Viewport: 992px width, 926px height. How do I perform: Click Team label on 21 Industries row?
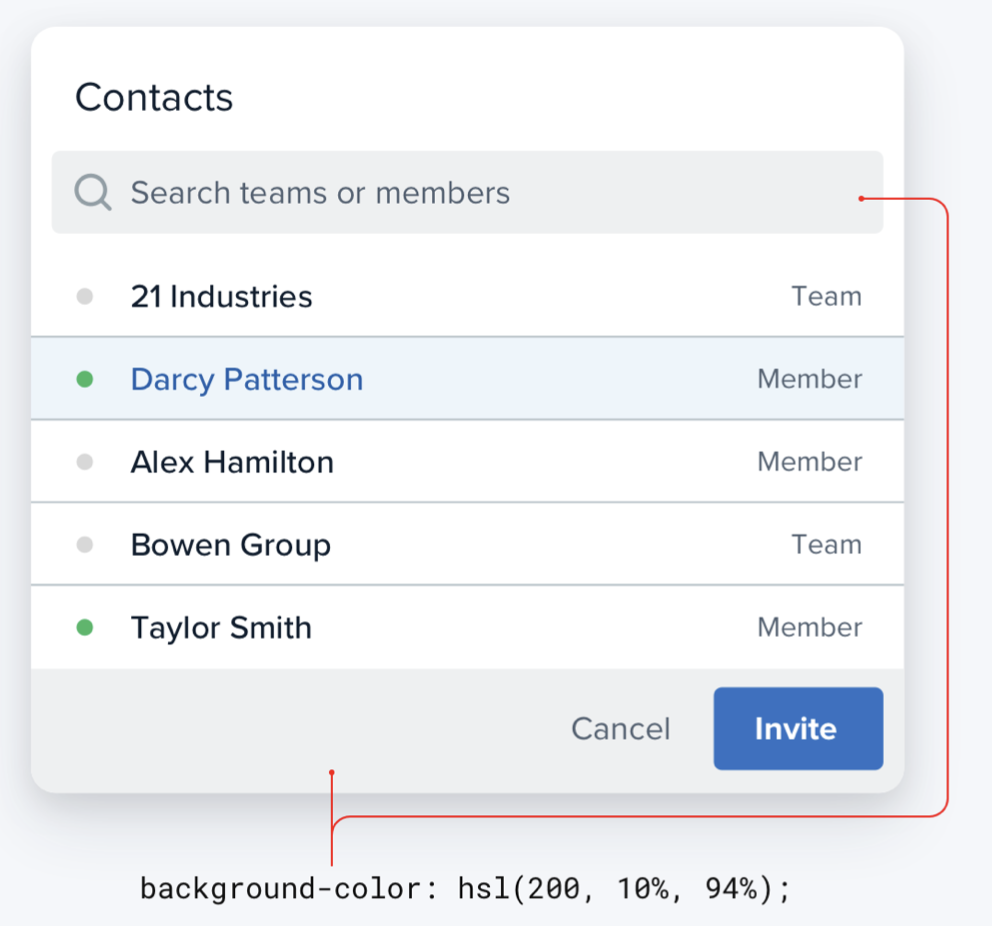pos(827,296)
